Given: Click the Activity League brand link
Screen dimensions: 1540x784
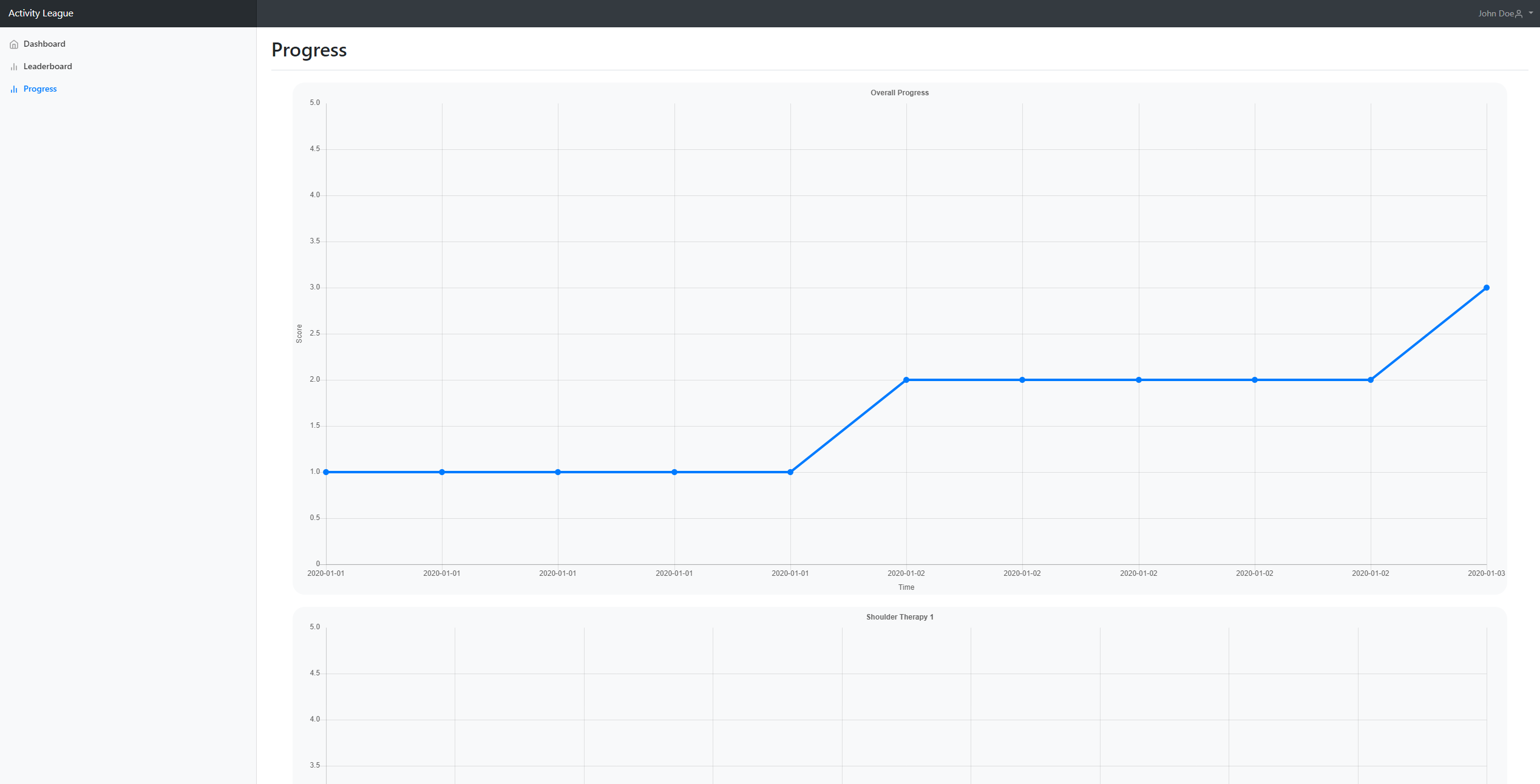Looking at the screenshot, I should click(x=41, y=13).
